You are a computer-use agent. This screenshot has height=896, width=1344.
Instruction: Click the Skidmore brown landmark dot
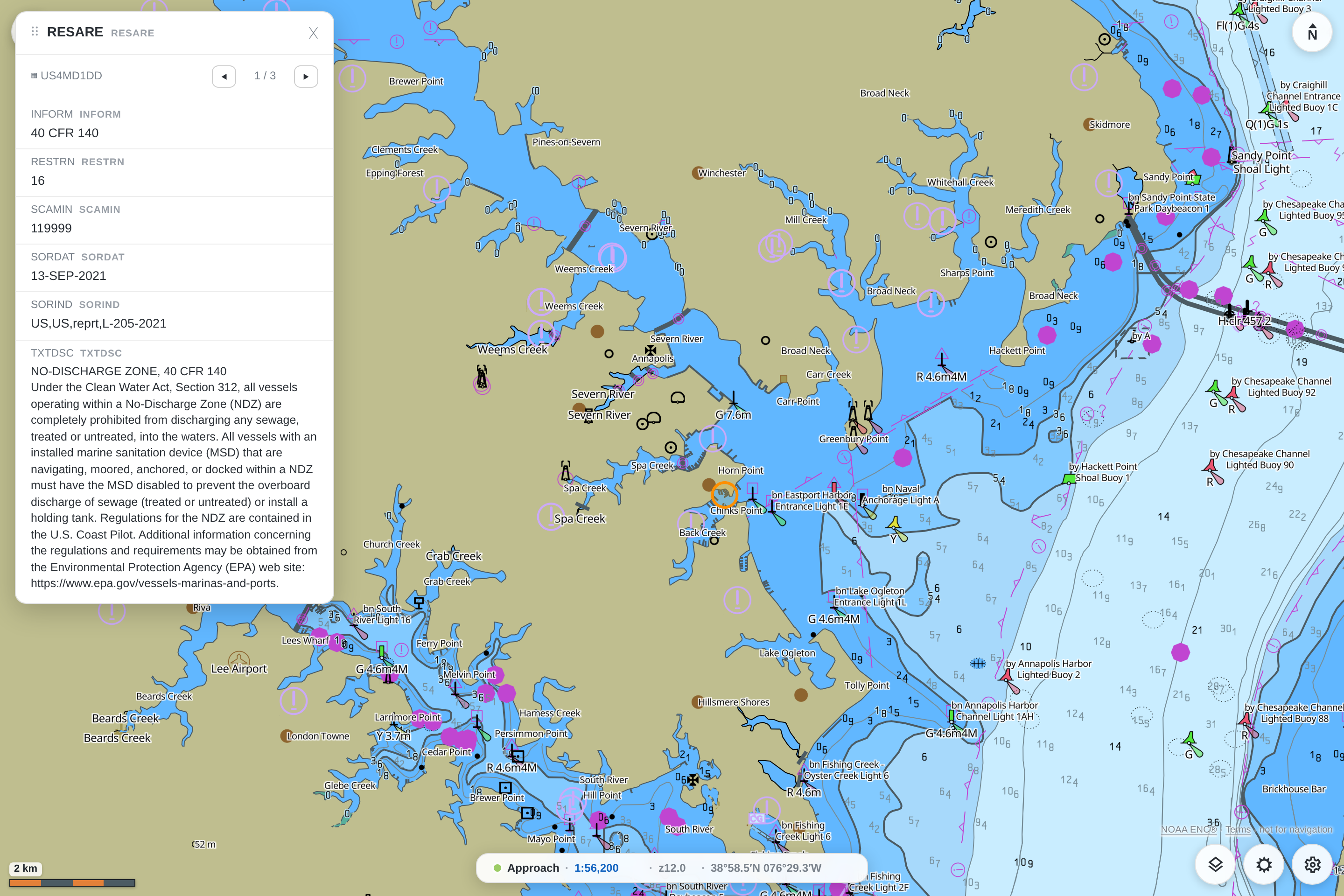(x=1089, y=125)
